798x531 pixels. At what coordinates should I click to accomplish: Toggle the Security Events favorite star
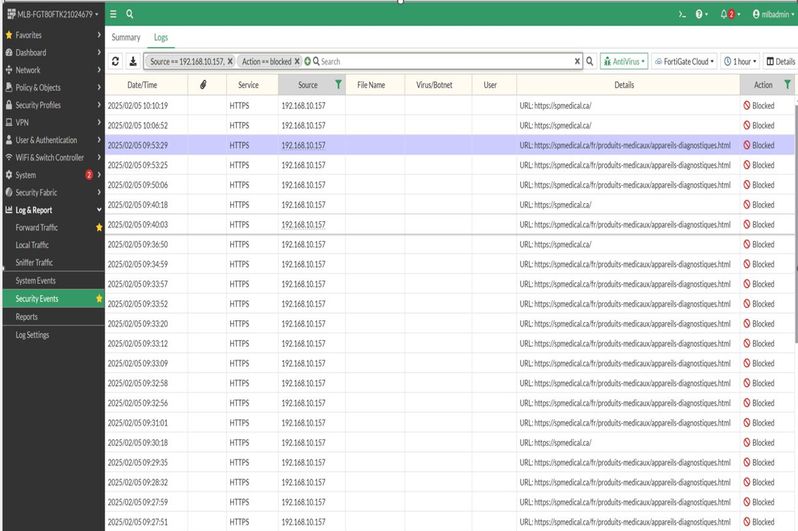tap(98, 299)
